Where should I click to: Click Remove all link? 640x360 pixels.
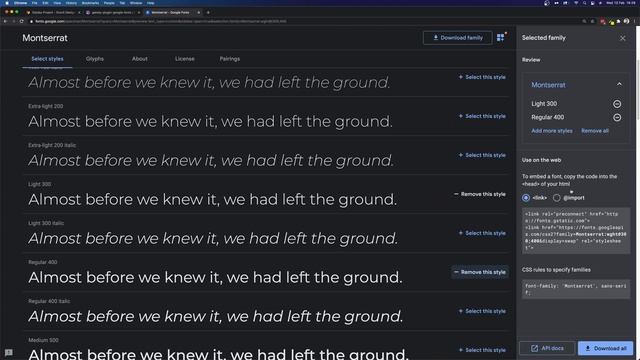pos(595,131)
